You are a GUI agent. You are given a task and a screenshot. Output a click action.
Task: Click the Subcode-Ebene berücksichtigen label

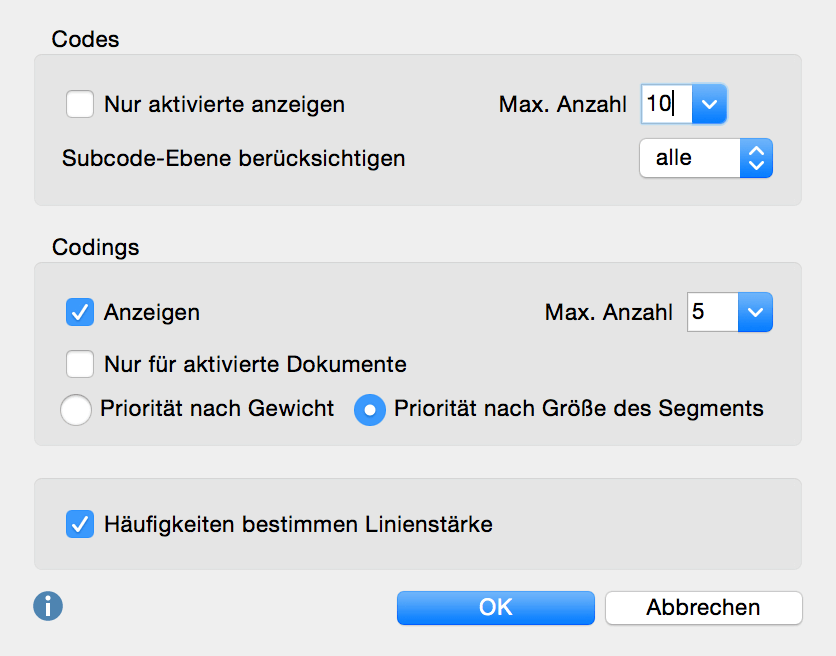pyautogui.click(x=234, y=158)
